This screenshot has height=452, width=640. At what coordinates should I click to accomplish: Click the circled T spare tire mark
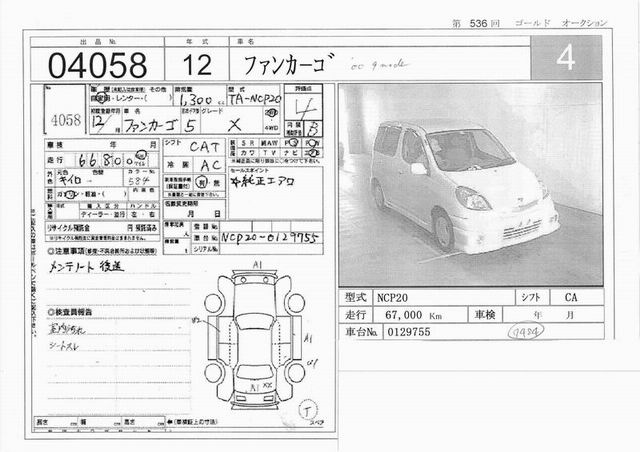(x=307, y=410)
